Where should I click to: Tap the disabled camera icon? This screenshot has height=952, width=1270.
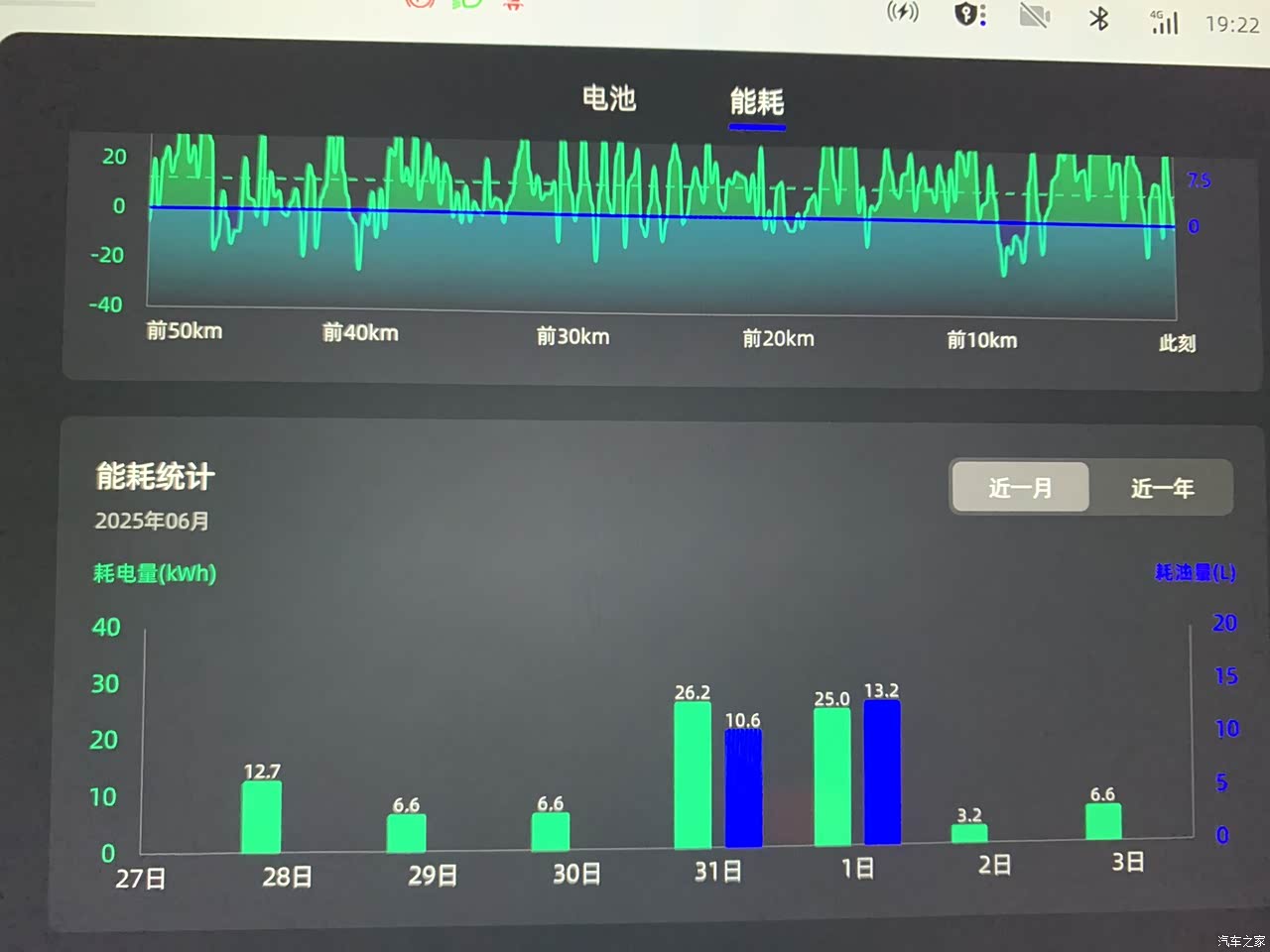tap(1034, 16)
